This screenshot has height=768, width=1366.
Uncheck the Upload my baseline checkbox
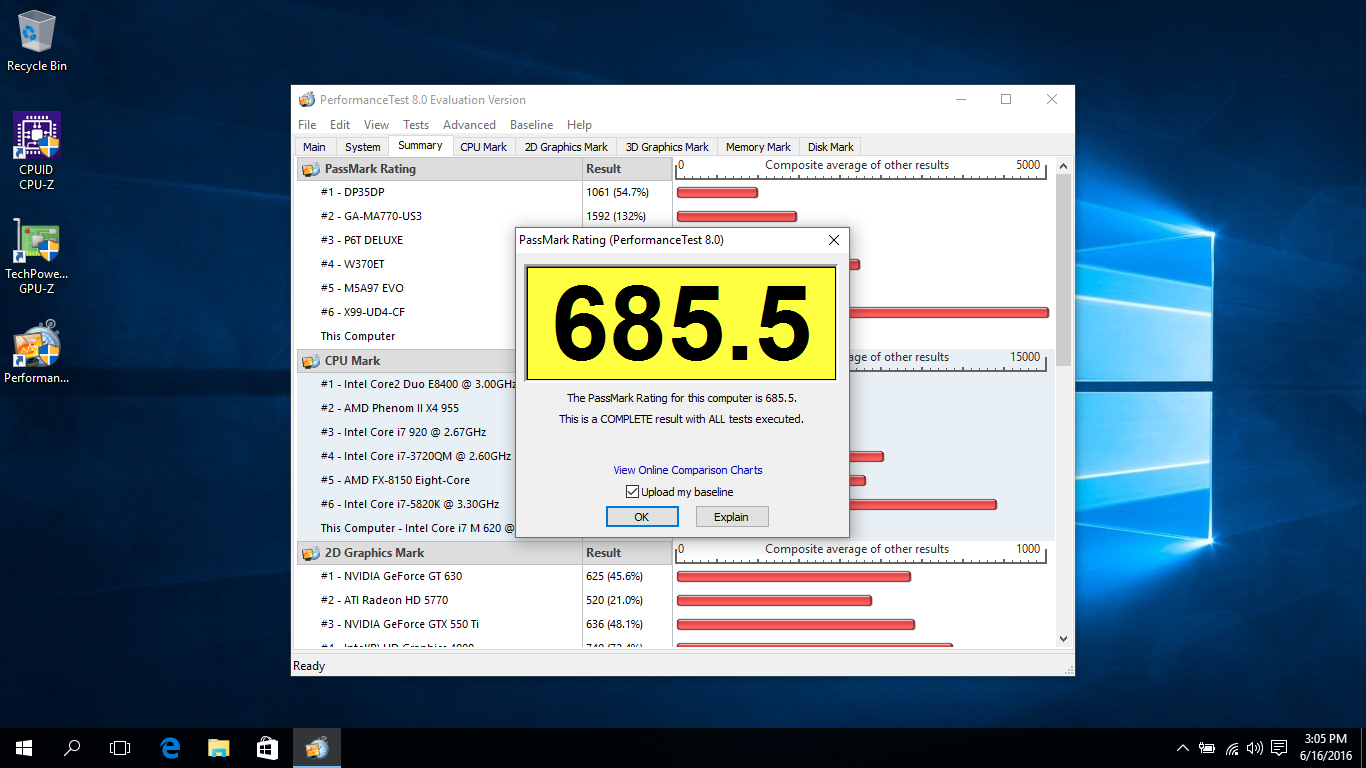(632, 492)
